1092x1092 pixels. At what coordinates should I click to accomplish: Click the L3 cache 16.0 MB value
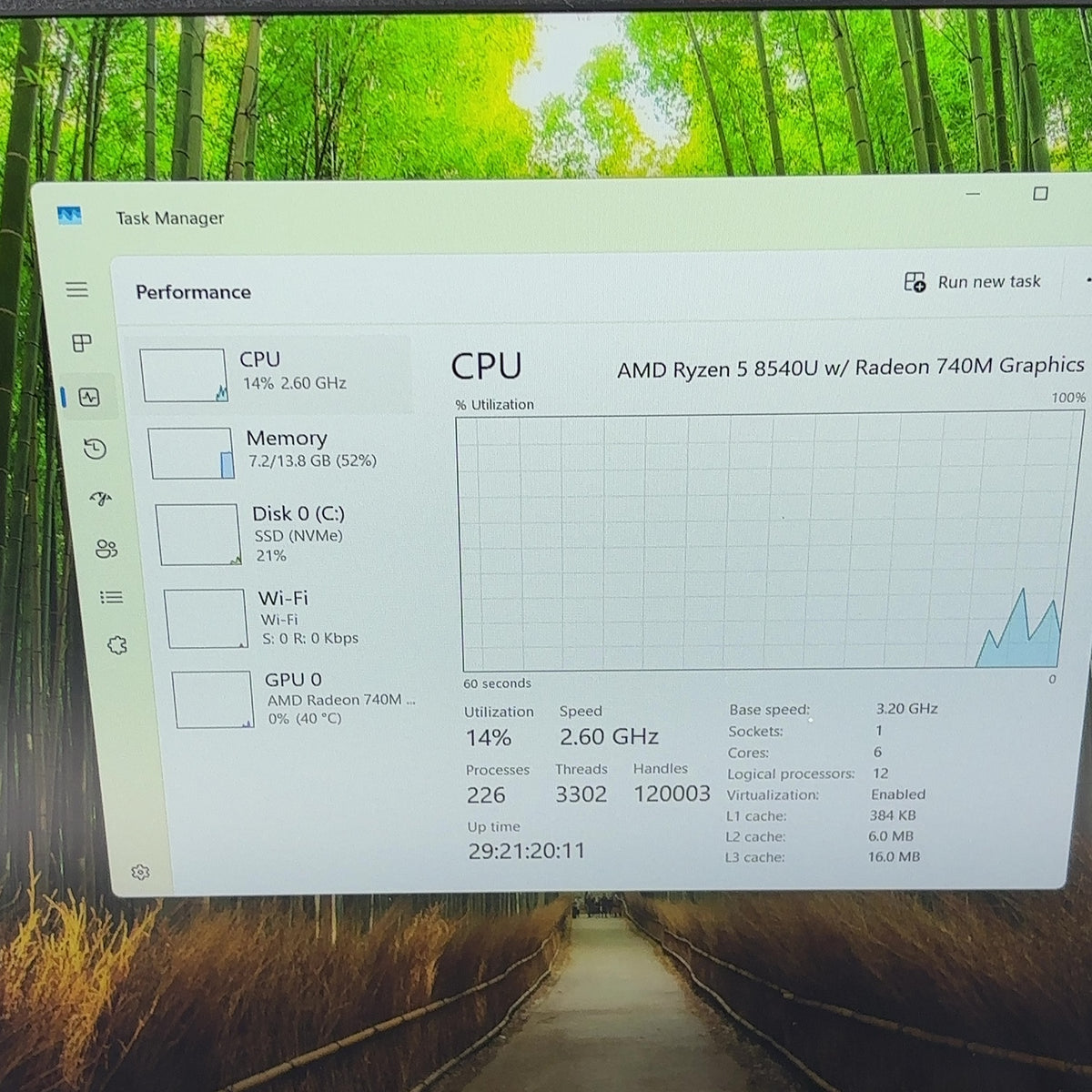click(x=894, y=856)
